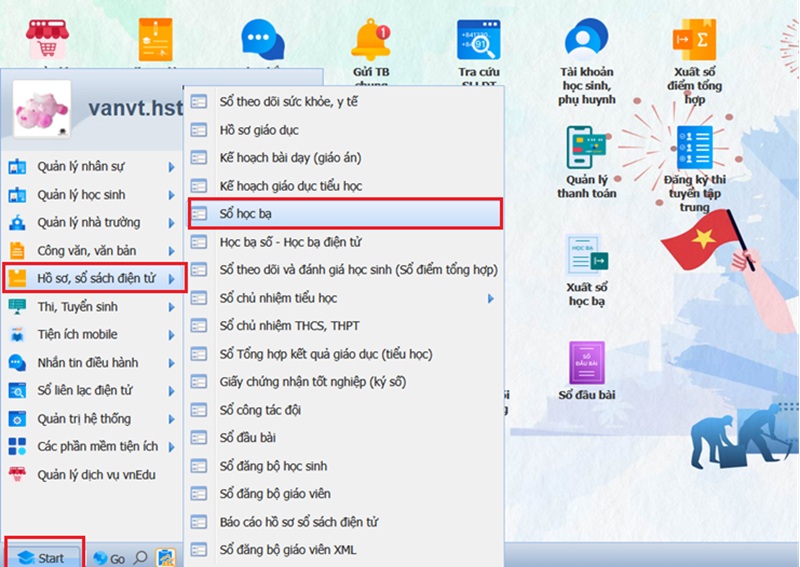Click the blue chat bubbles desktop icon

click(x=263, y=40)
